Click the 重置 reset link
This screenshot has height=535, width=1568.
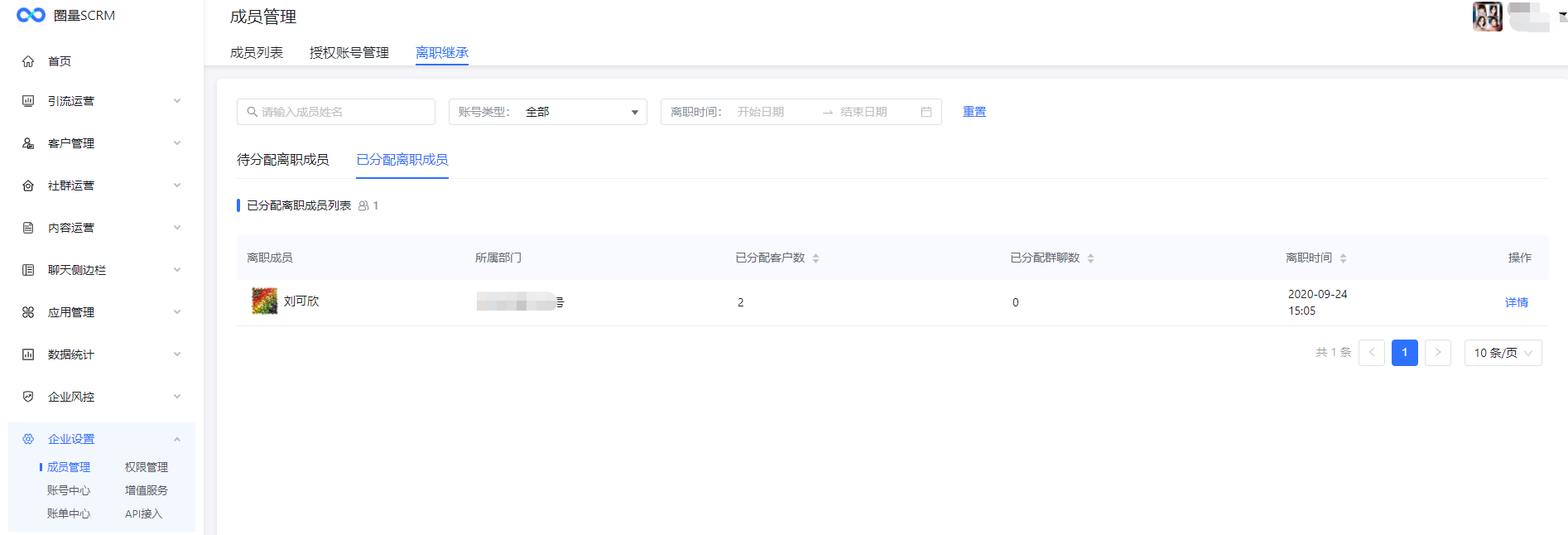click(x=974, y=112)
